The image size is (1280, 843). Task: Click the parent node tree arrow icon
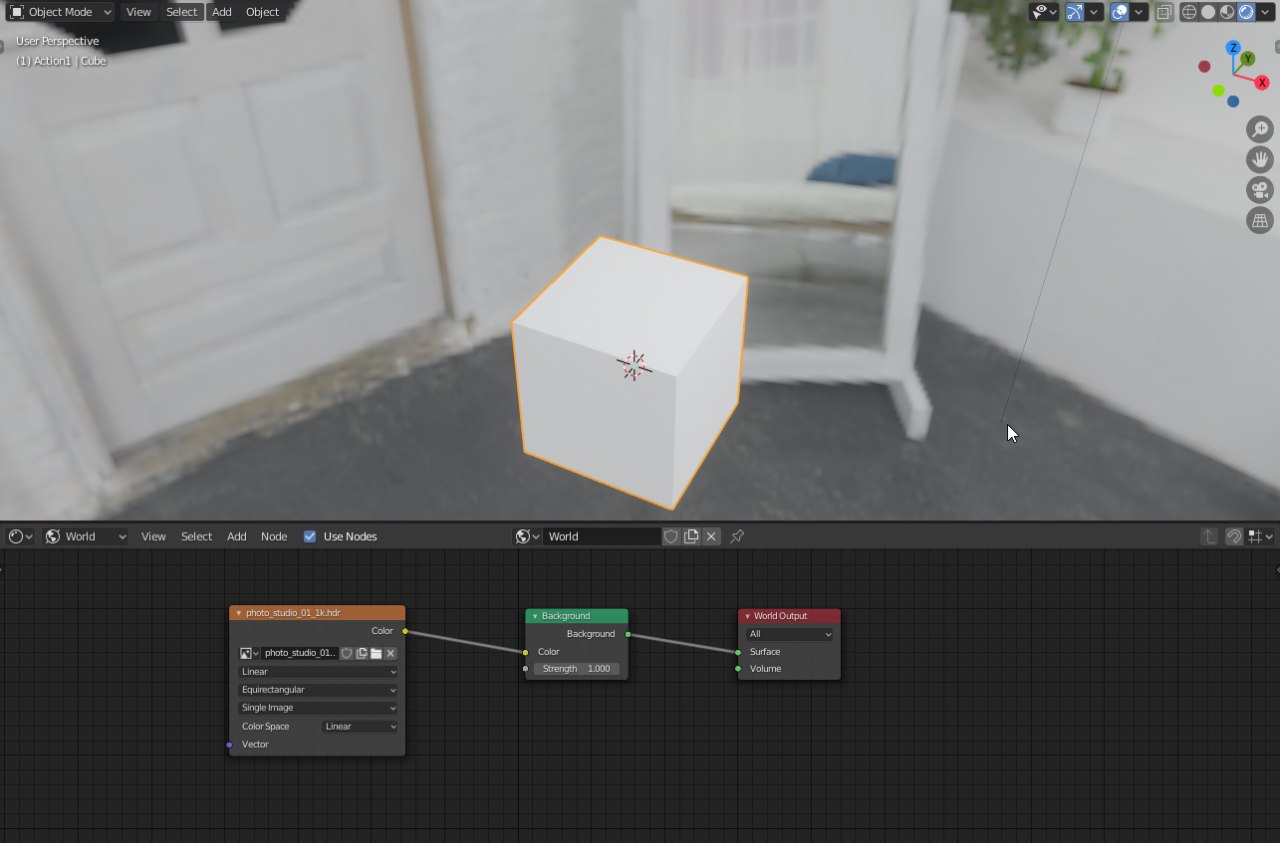click(x=1209, y=536)
